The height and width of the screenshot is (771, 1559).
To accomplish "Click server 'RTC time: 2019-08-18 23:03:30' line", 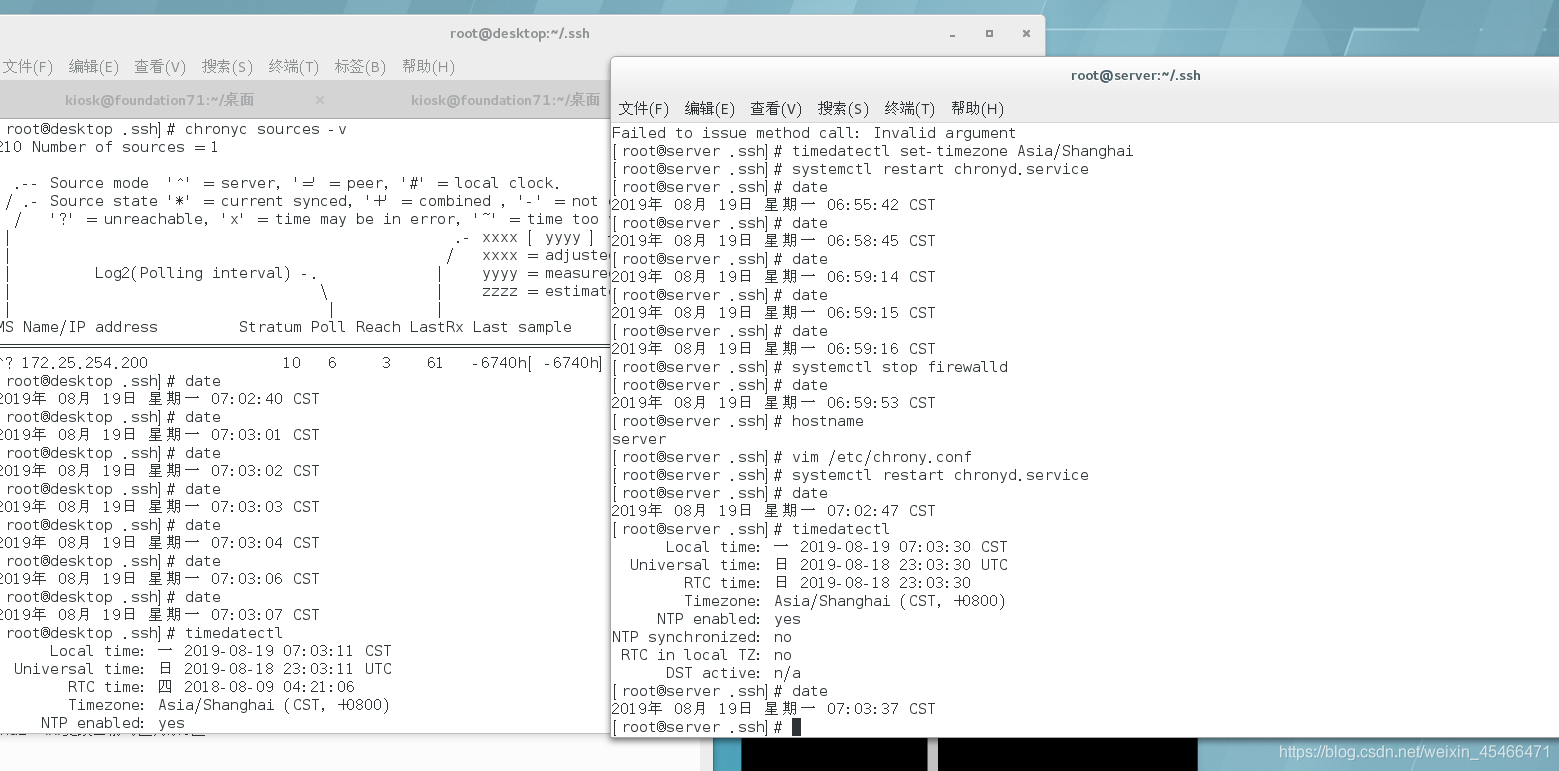I will (827, 583).
